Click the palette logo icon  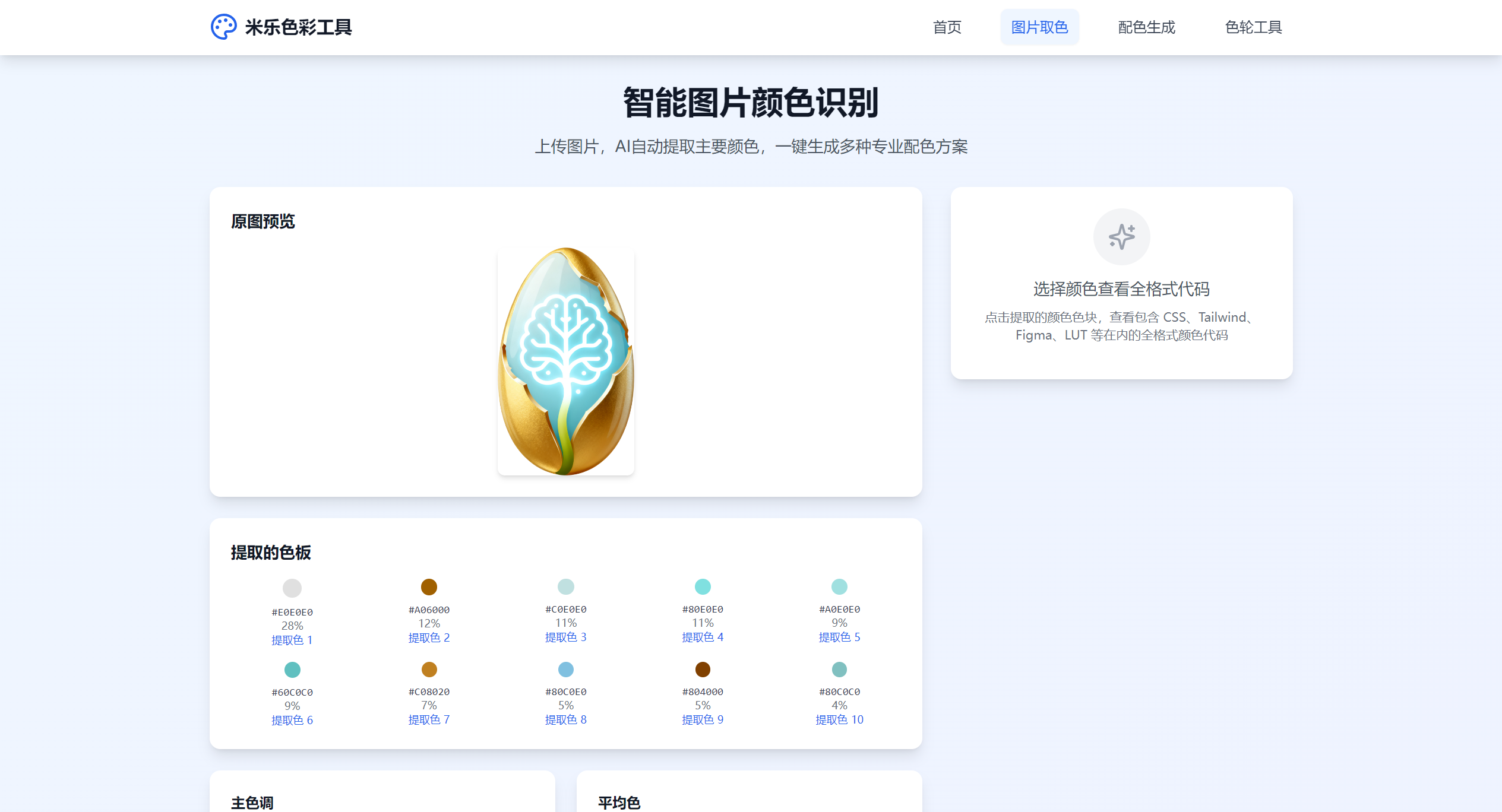pos(223,27)
